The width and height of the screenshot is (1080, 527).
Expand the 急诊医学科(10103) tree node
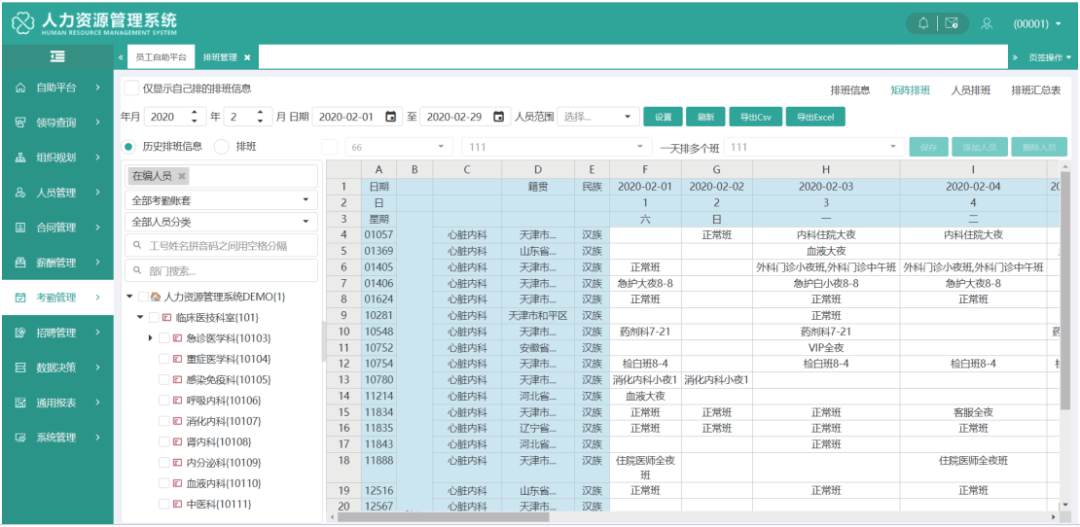click(x=151, y=338)
